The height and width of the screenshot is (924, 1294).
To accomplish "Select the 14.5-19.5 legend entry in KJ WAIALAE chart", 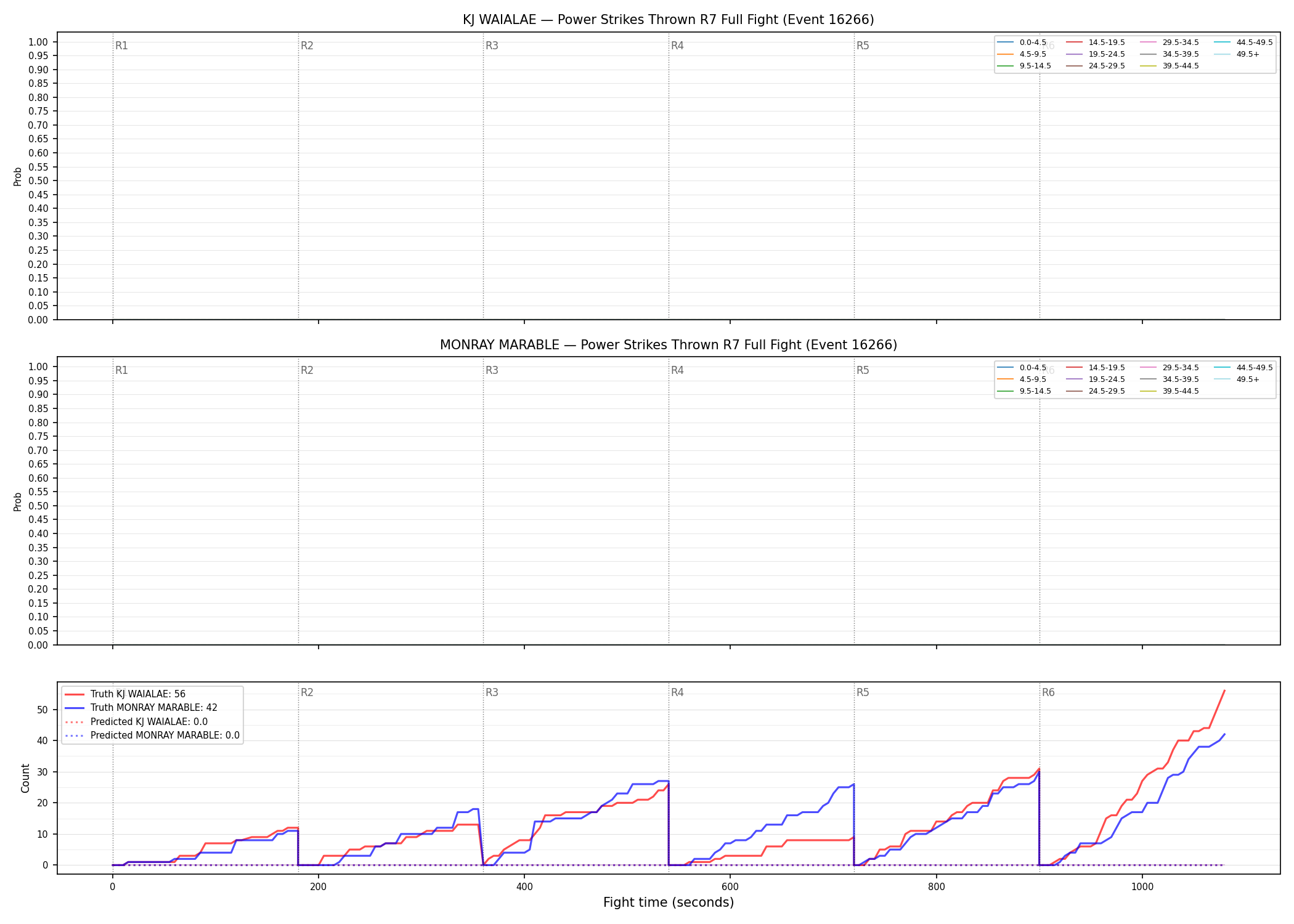I will 1096,43.
